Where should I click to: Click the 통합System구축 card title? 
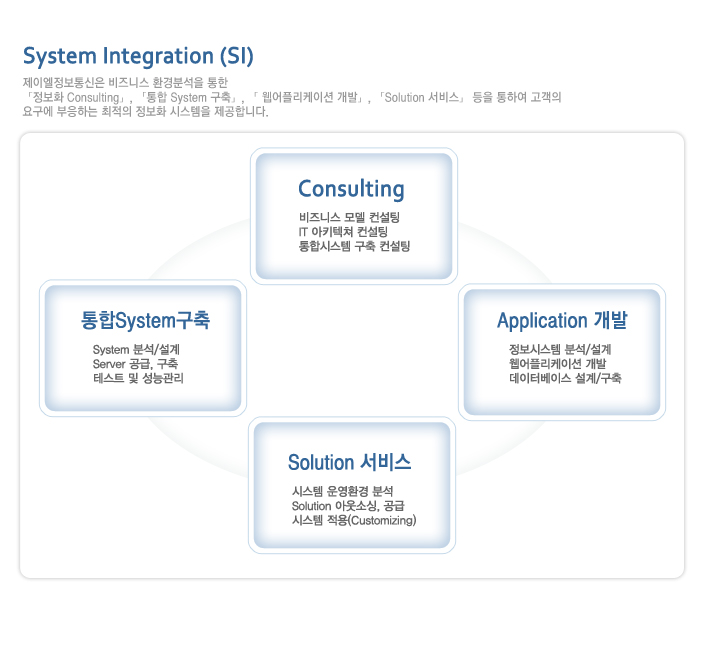145,320
